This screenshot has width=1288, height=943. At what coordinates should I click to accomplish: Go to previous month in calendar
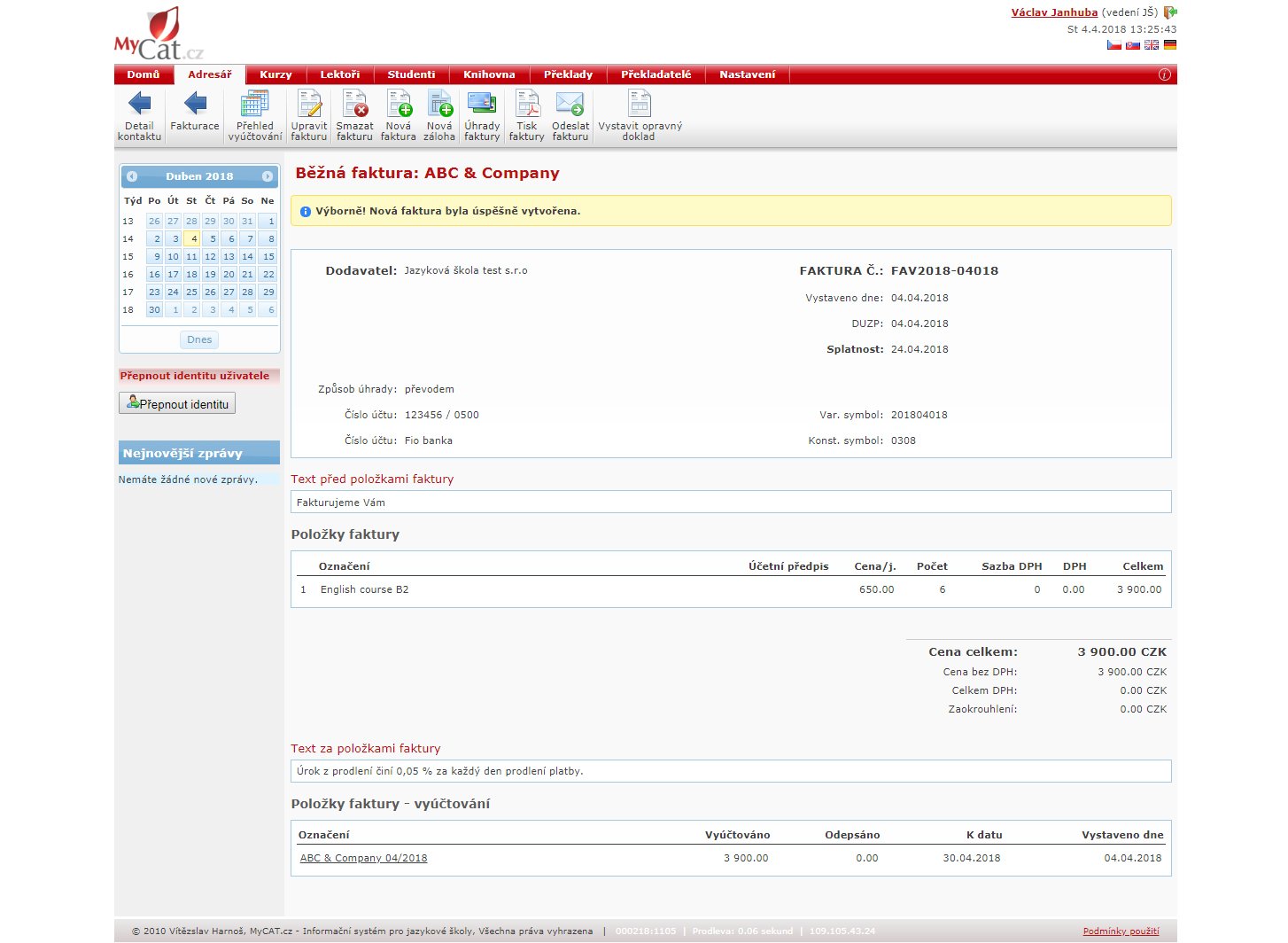[132, 176]
